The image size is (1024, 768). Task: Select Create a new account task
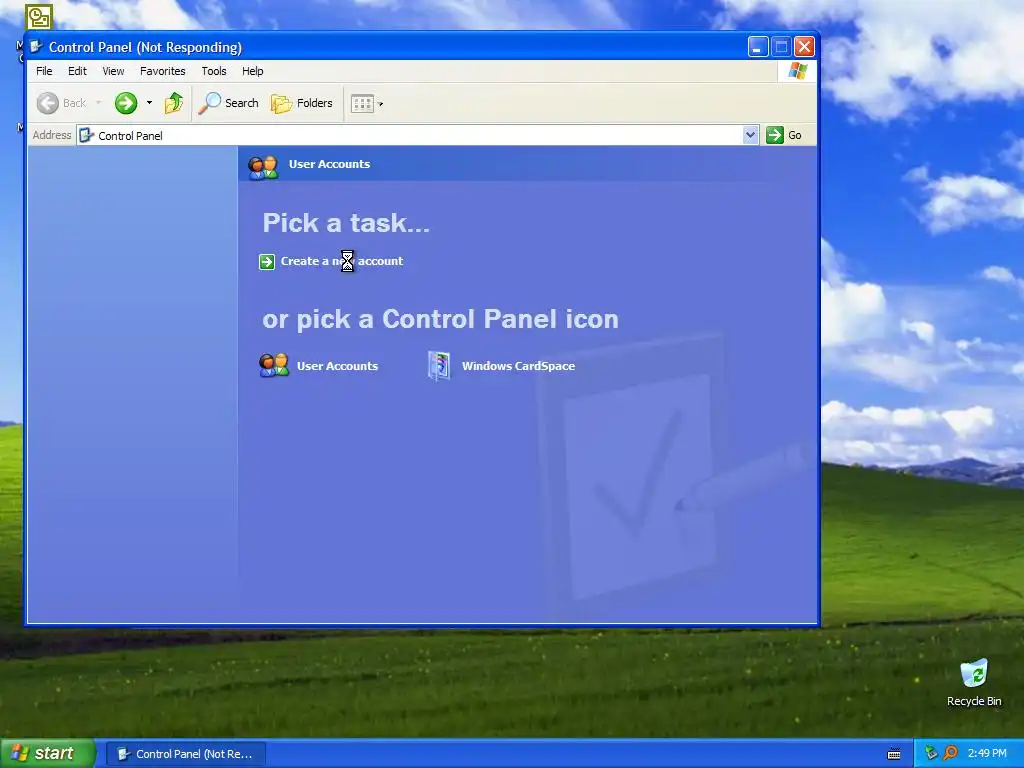[342, 261]
